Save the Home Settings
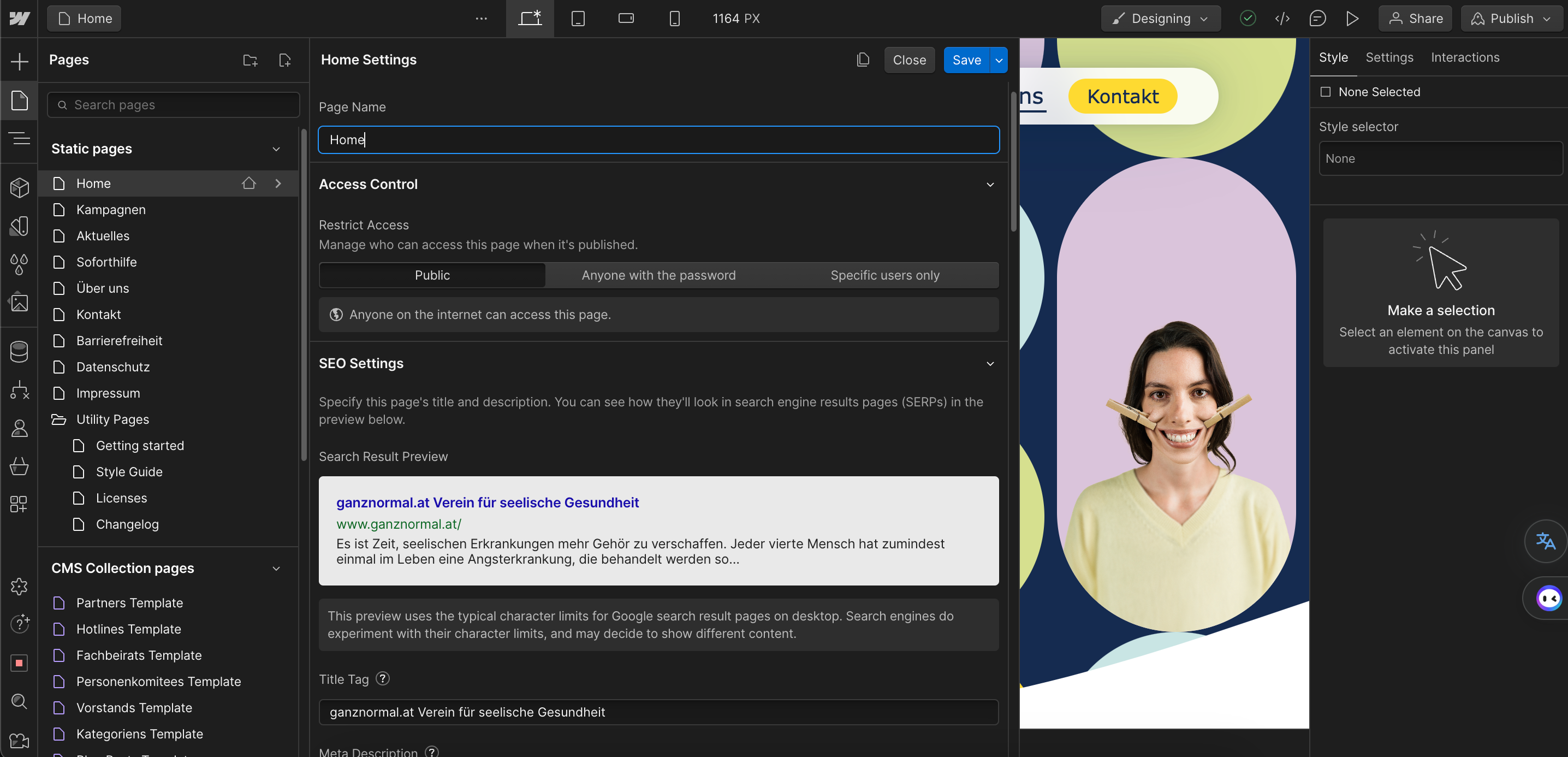1568x757 pixels. coord(966,60)
